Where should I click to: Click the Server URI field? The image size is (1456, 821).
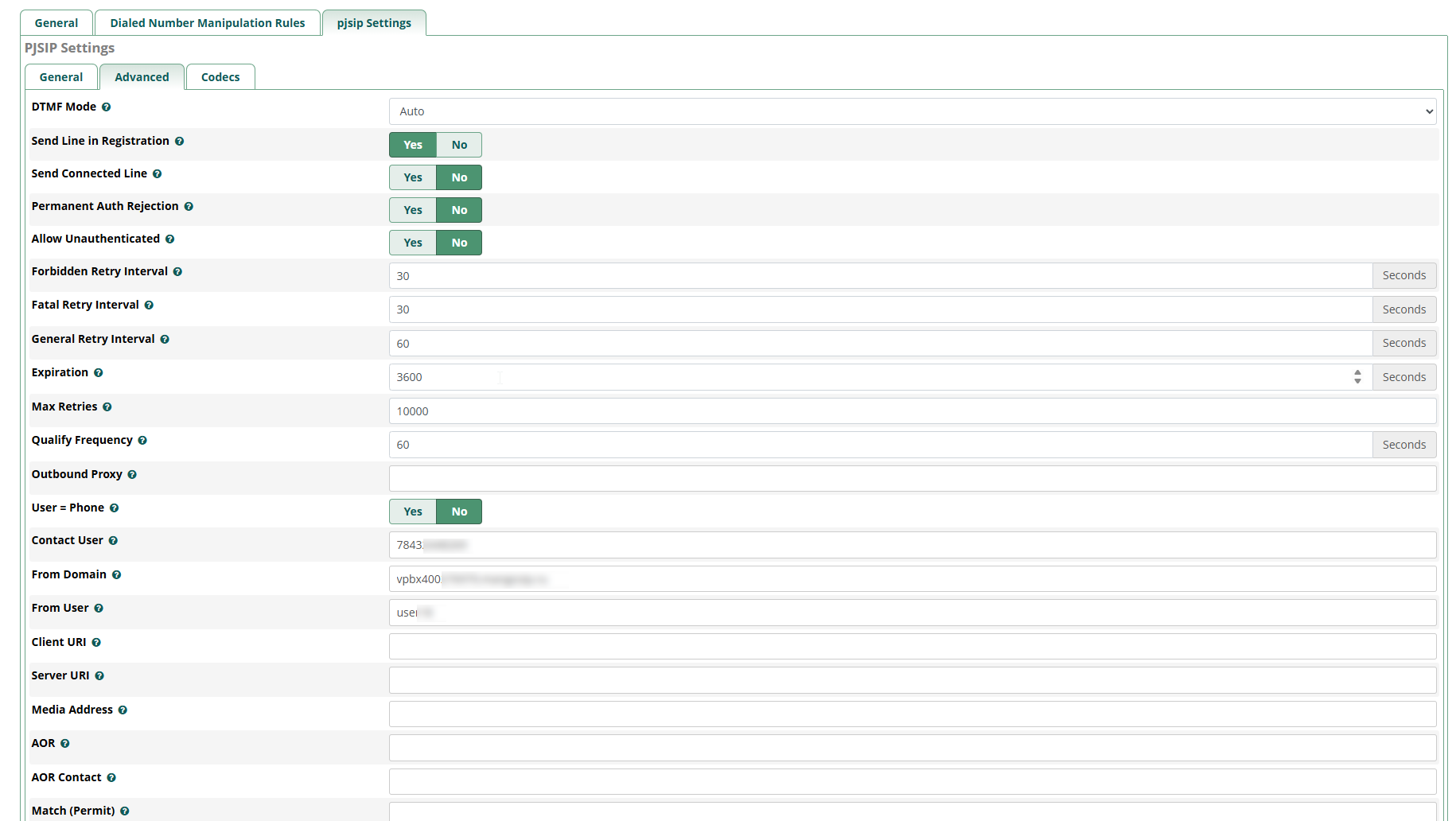point(913,680)
